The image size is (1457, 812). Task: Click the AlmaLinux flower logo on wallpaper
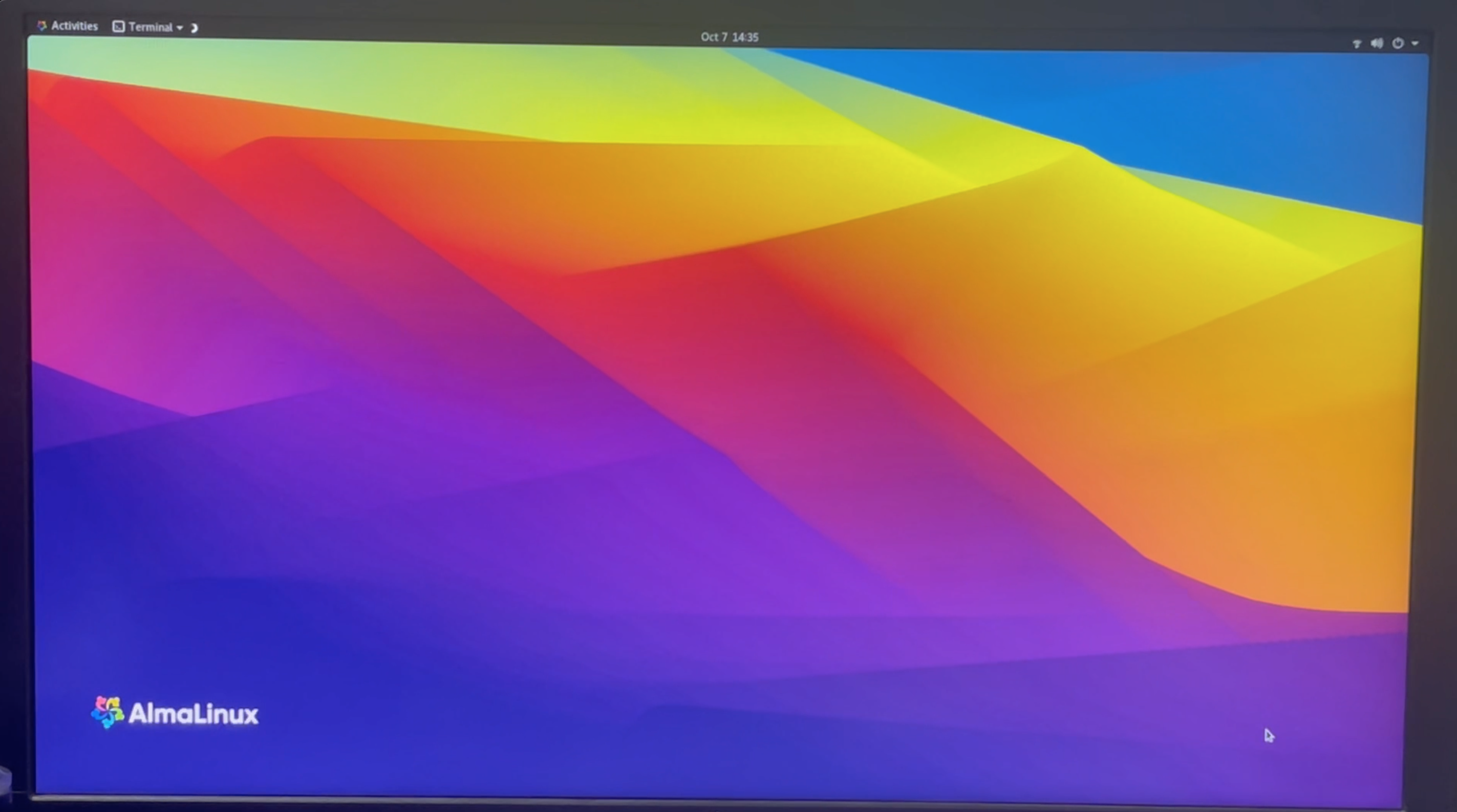click(x=108, y=712)
